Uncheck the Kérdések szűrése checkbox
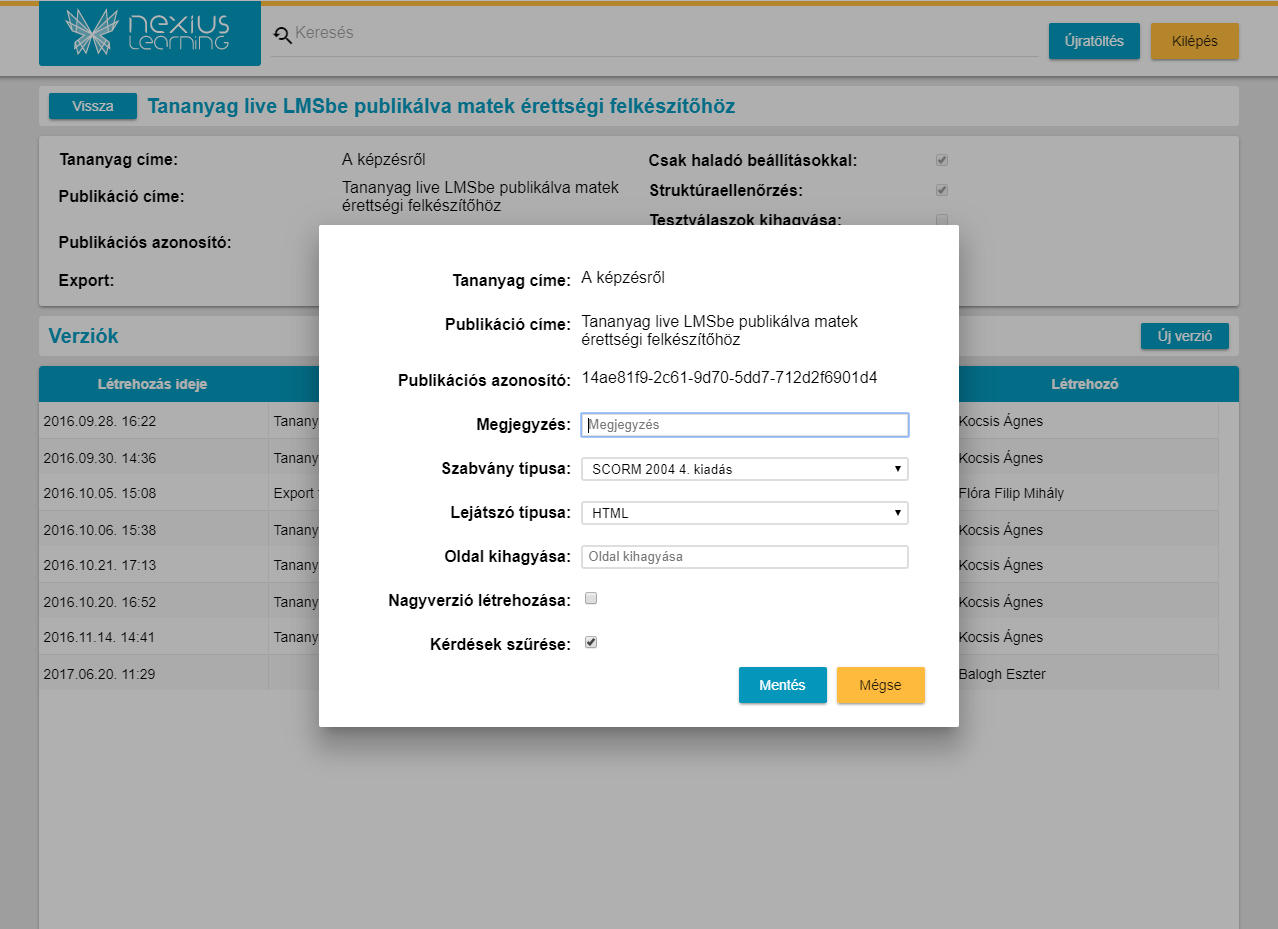 (591, 643)
